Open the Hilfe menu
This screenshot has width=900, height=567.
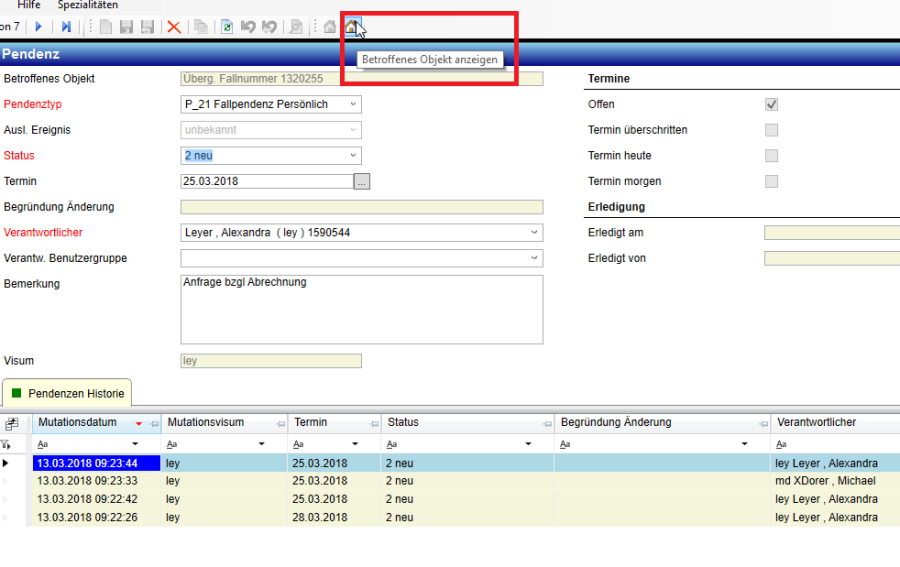tap(29, 5)
